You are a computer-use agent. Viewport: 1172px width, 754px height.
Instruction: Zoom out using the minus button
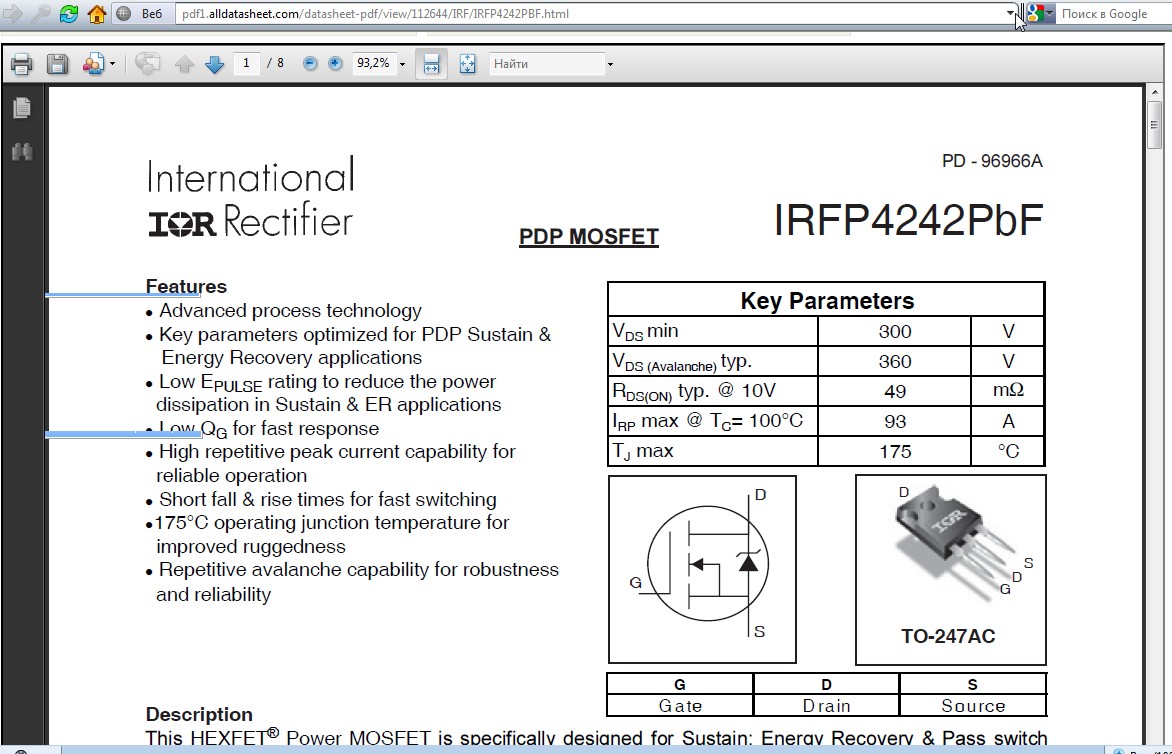[x=310, y=63]
